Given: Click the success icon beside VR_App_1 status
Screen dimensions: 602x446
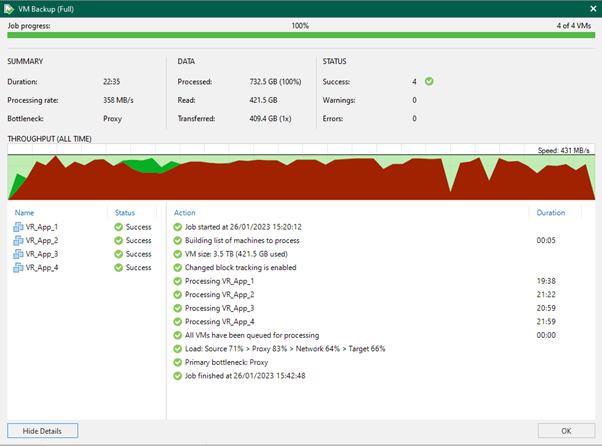Looking at the screenshot, I should [119, 227].
